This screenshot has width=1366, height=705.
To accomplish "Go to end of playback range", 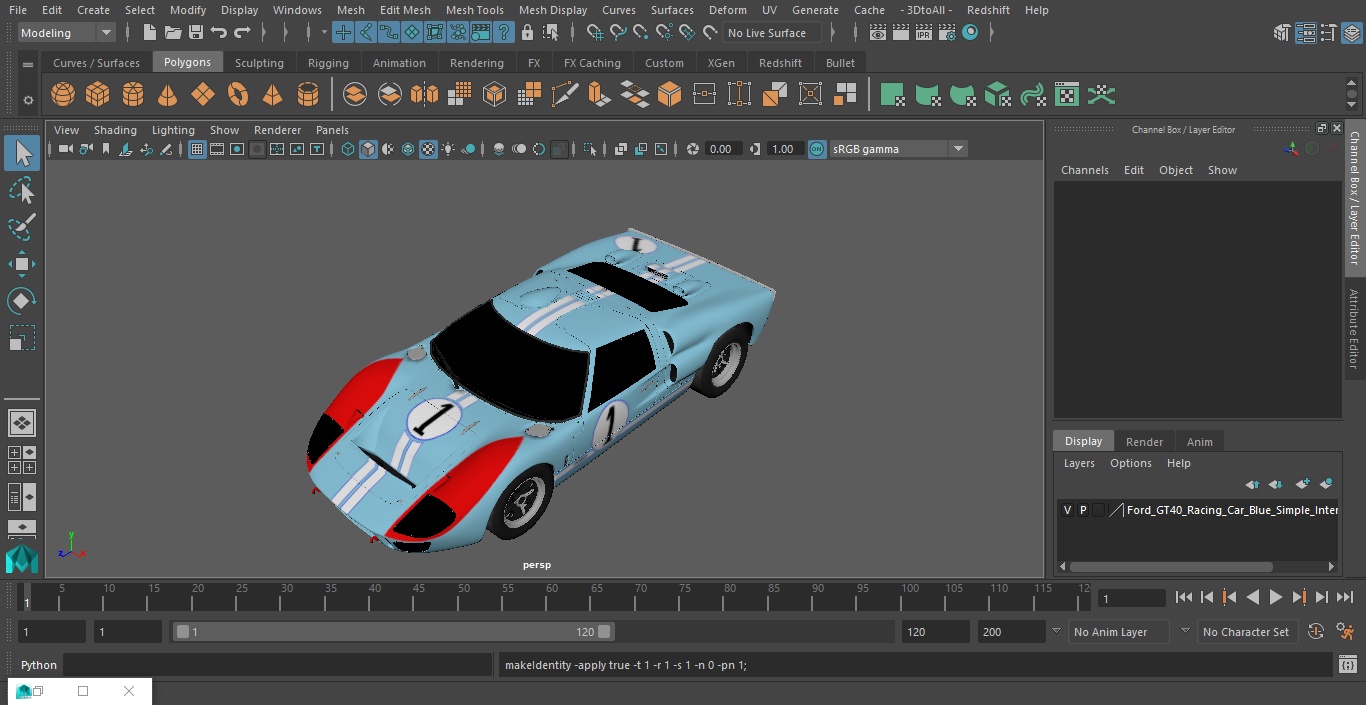I will (1345, 597).
